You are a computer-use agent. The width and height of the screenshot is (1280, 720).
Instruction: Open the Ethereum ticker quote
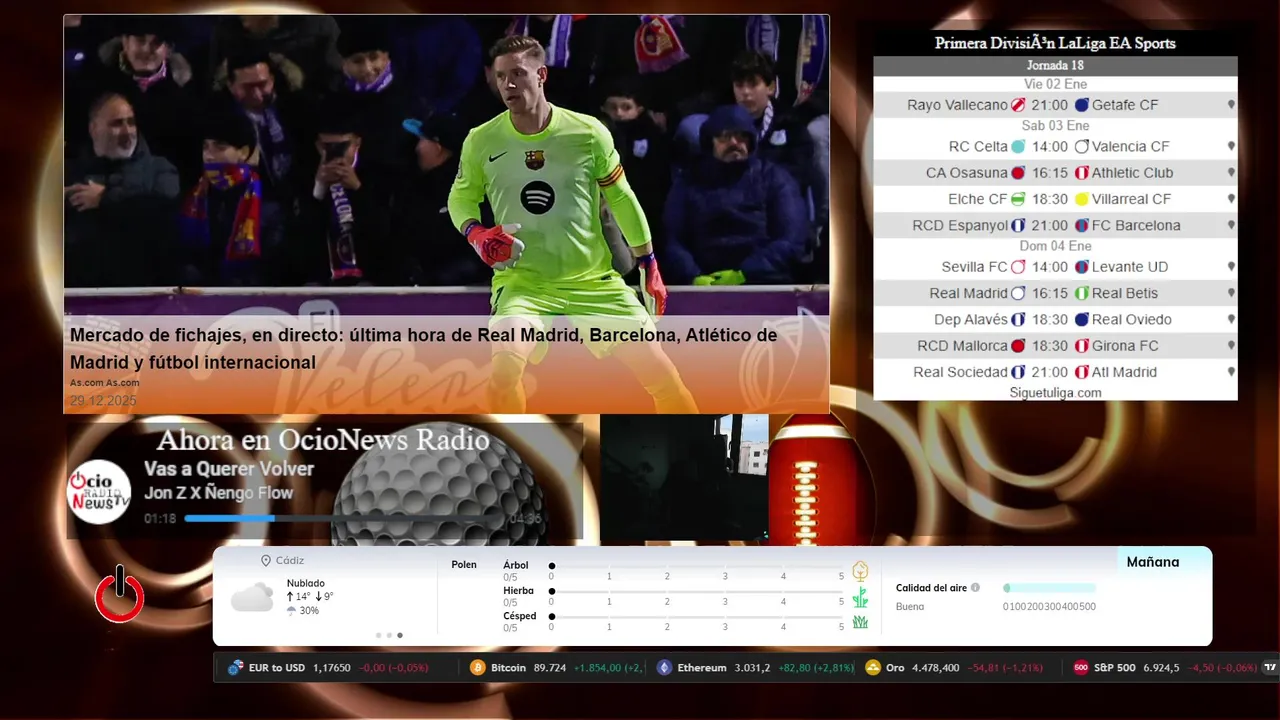pos(755,668)
